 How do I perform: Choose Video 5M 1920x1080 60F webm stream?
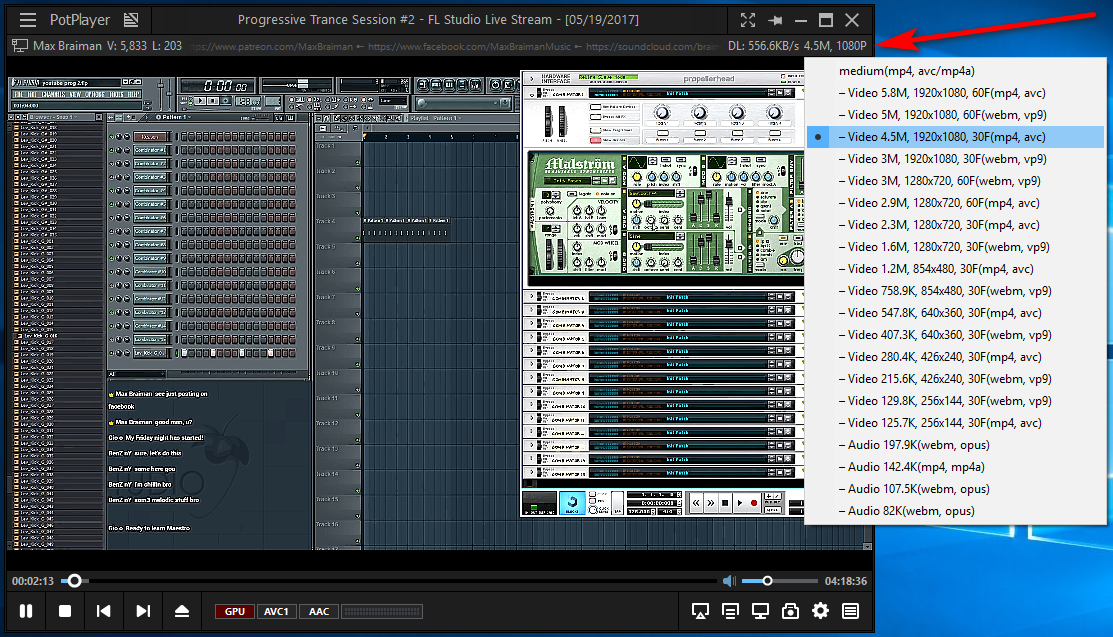pos(955,115)
